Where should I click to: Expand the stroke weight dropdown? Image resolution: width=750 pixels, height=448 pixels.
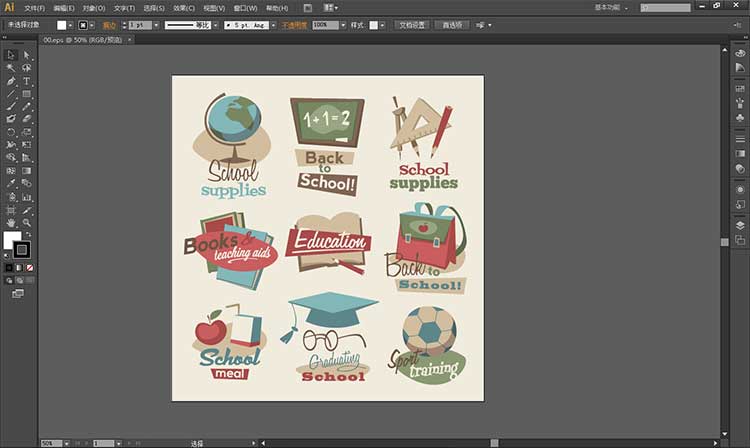pyautogui.click(x=156, y=25)
